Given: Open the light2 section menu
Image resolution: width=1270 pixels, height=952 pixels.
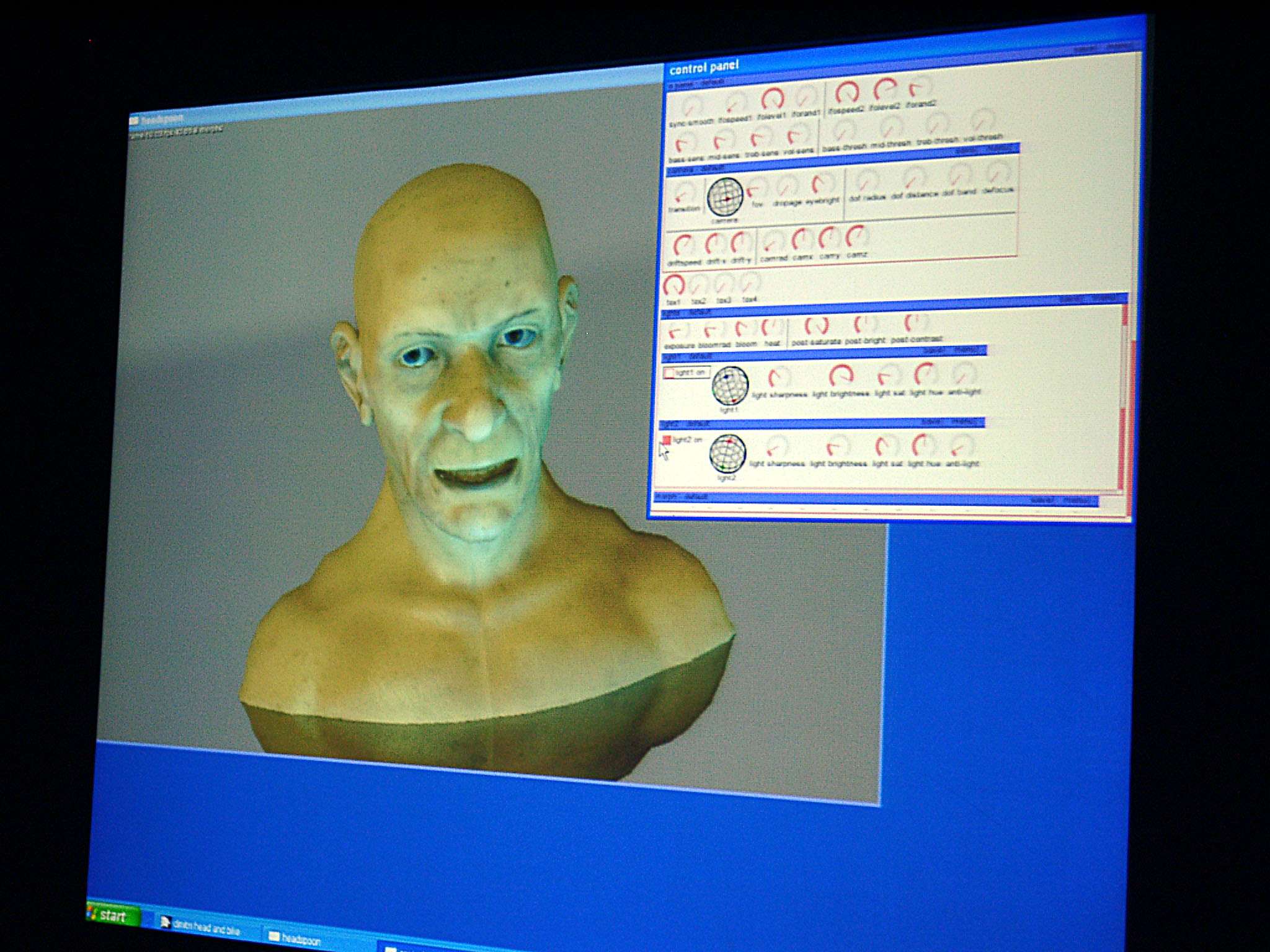Looking at the screenshot, I should pos(964,421).
